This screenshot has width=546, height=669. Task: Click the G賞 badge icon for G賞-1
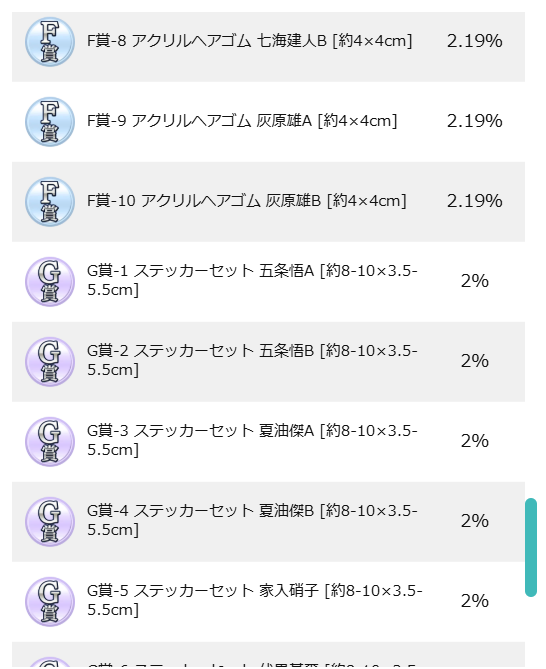(50, 282)
